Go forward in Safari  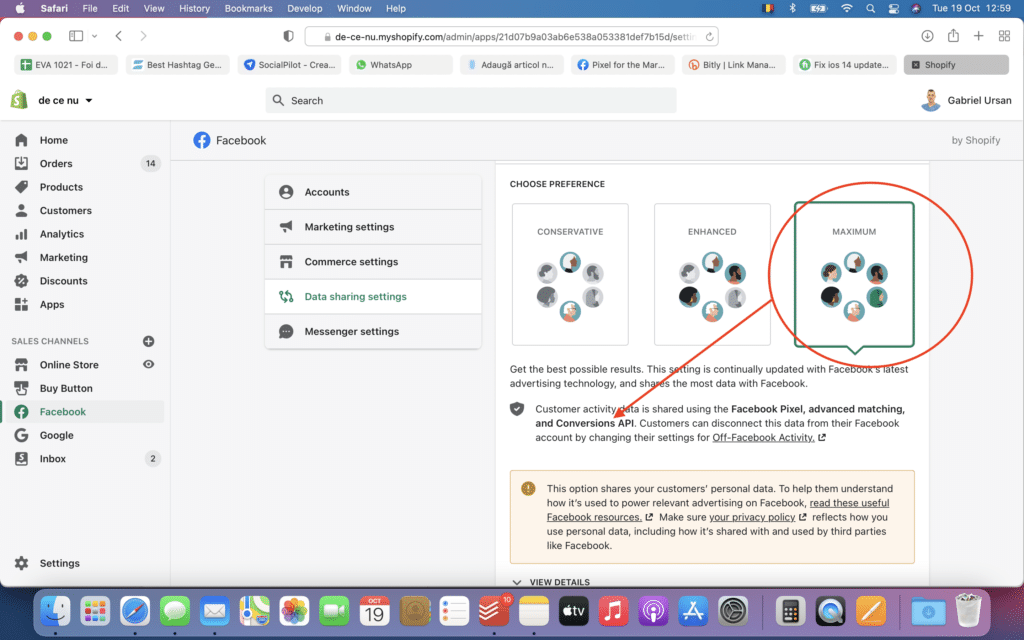(143, 36)
